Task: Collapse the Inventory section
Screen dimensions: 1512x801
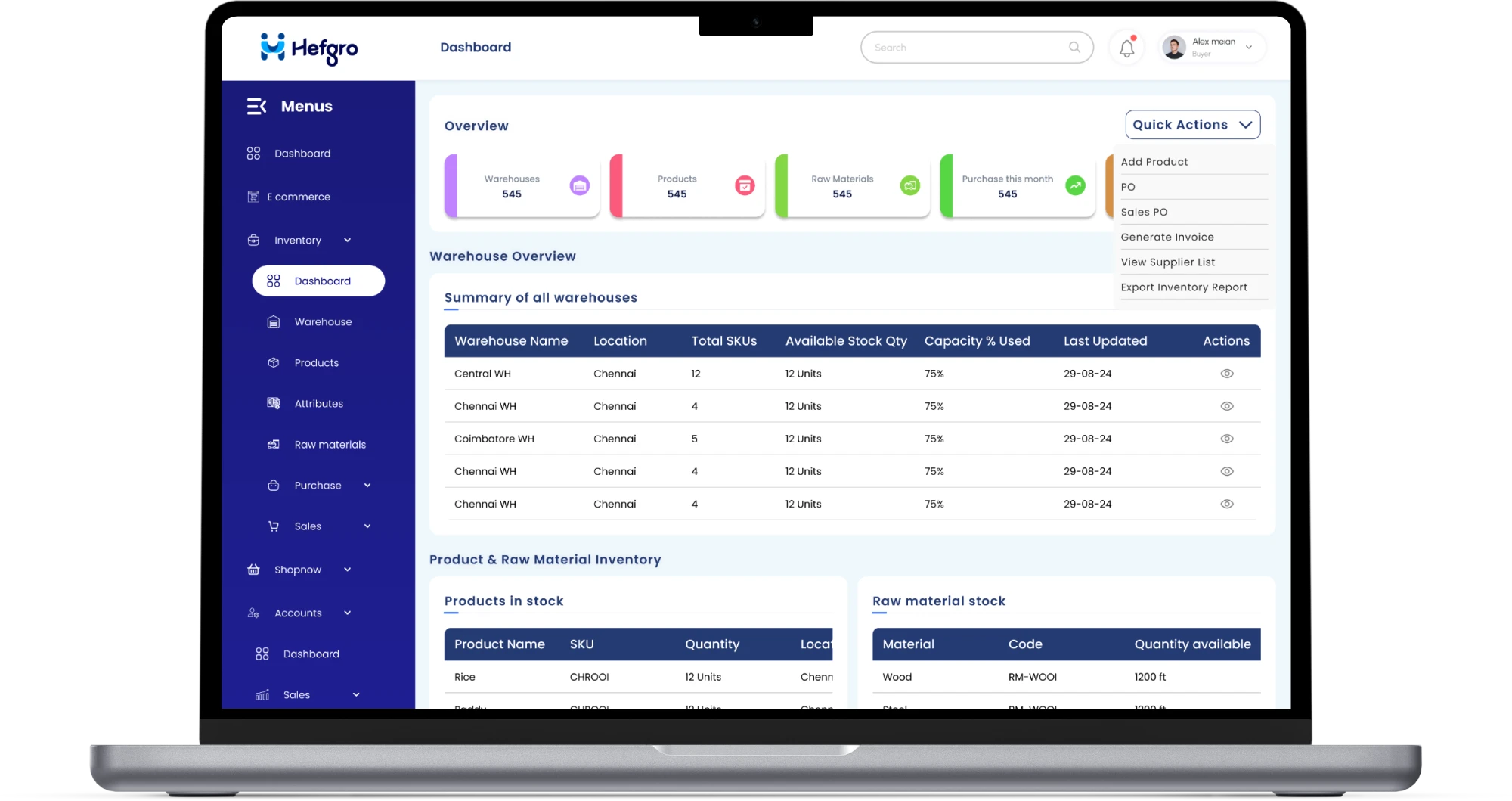Action: 347,240
